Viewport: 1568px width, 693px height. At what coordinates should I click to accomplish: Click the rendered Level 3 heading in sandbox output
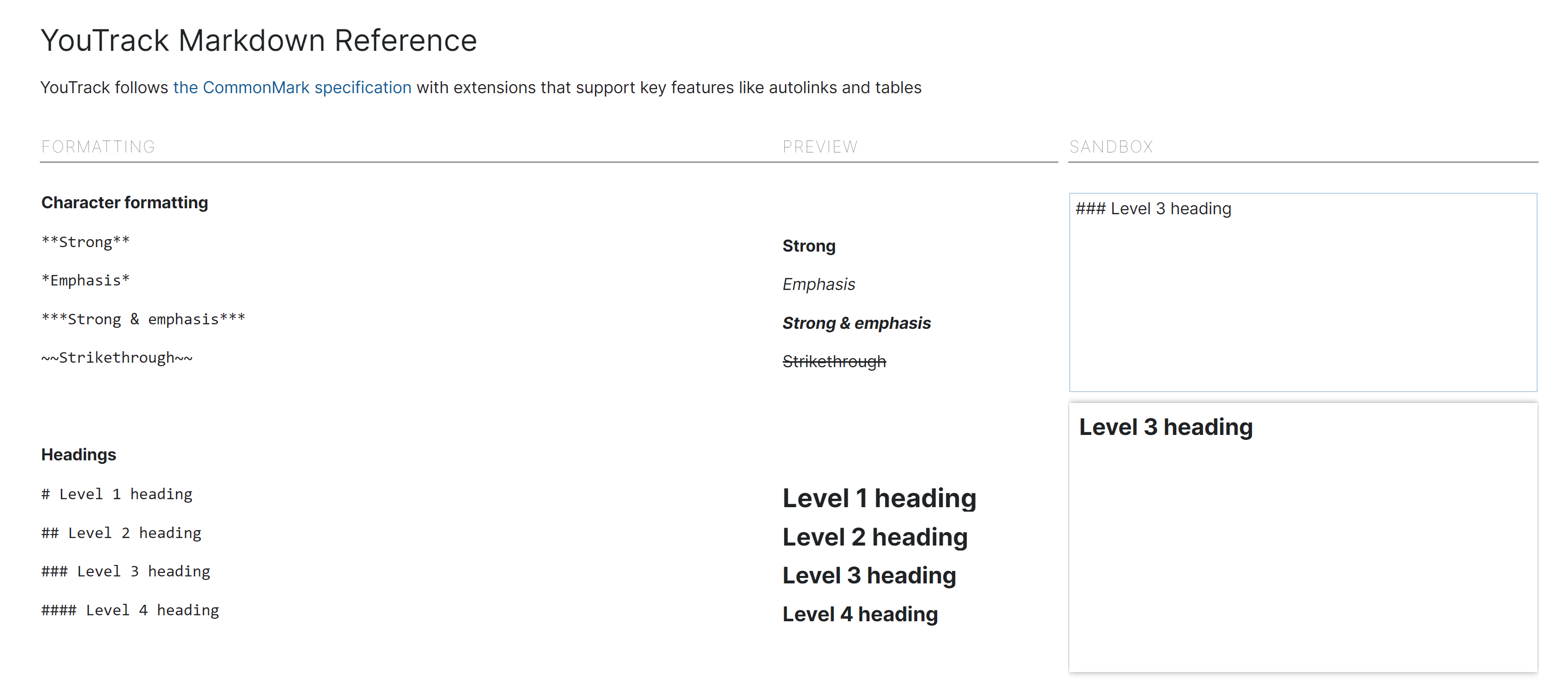tap(1165, 427)
